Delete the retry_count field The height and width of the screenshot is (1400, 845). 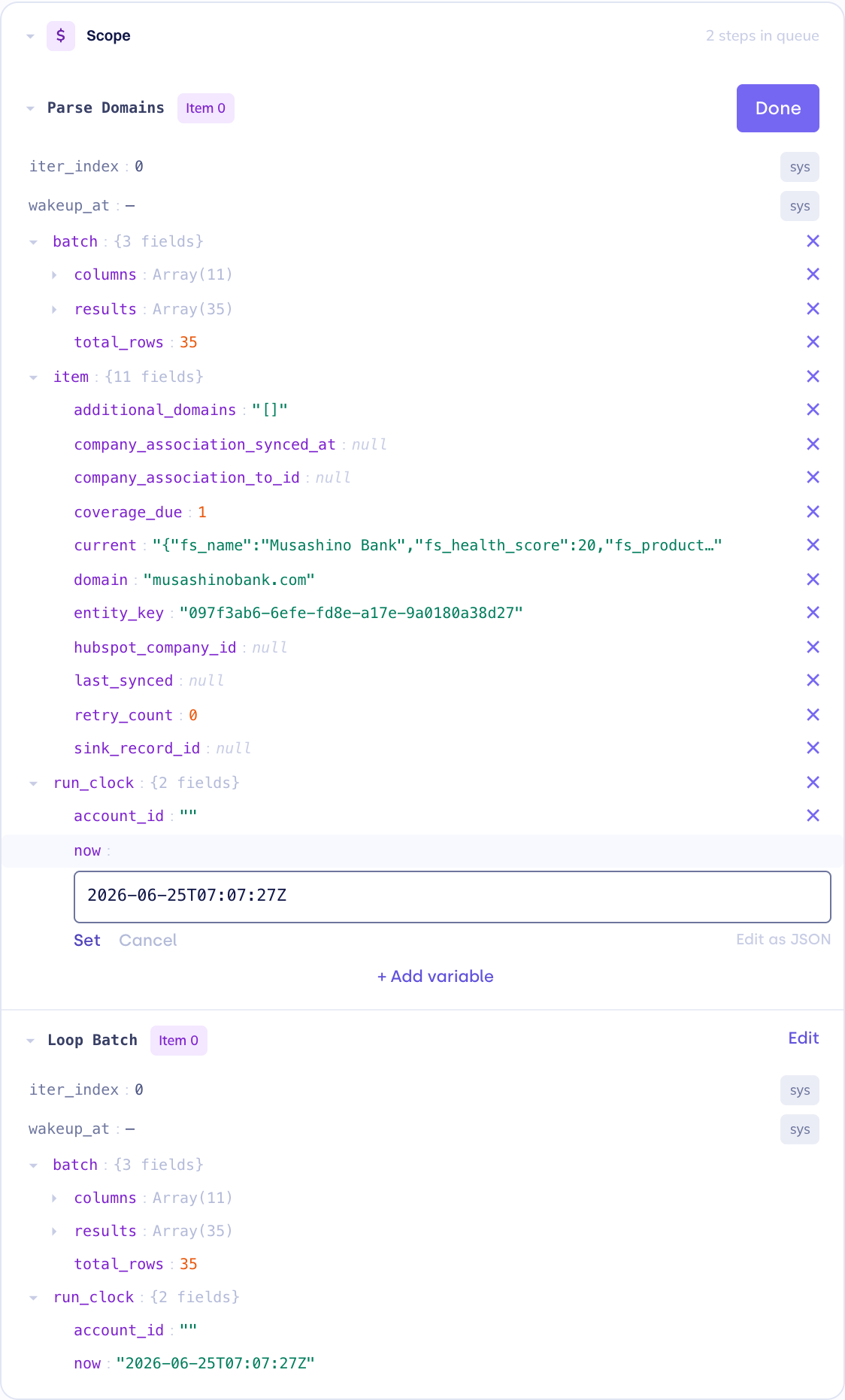coord(813,715)
